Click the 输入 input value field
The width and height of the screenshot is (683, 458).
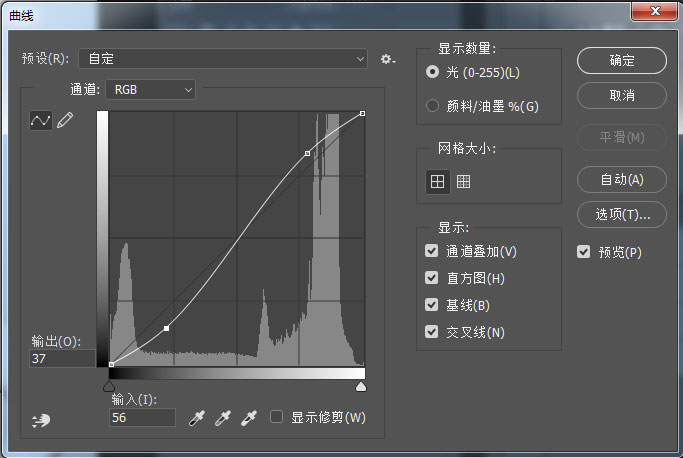[142, 417]
